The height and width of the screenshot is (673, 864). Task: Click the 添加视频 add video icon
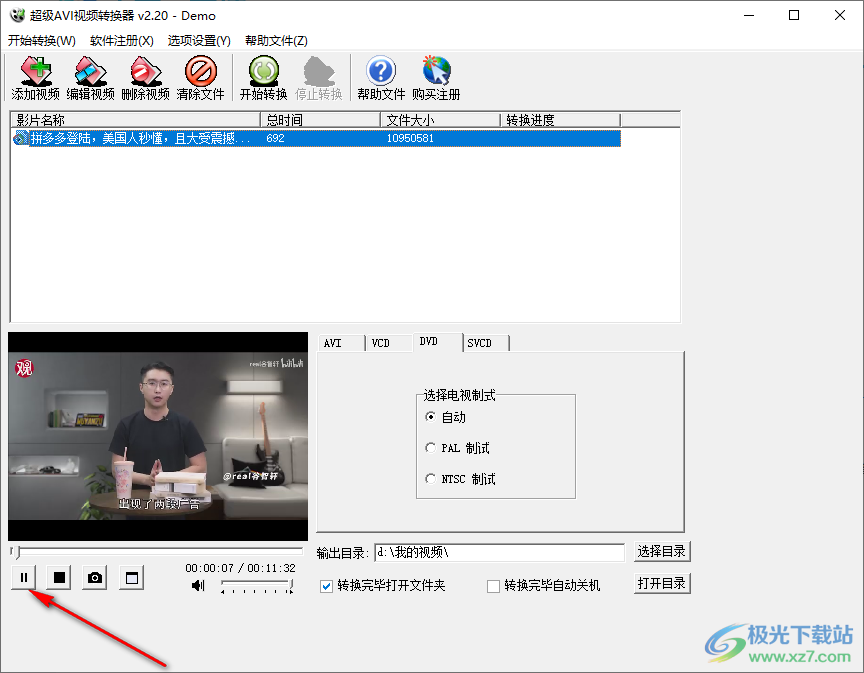coord(35,78)
